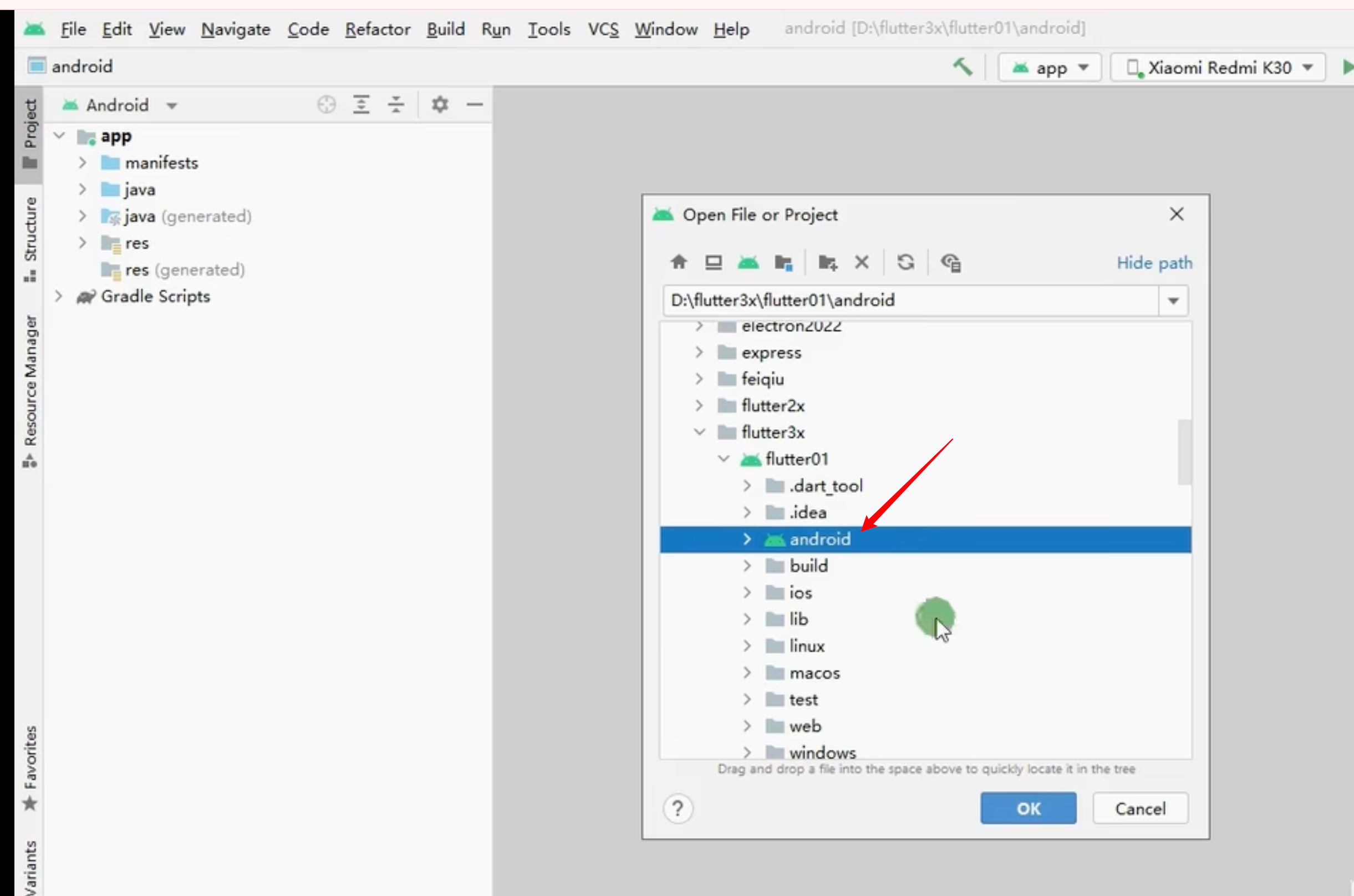Create new folder in dialog toolbar
The height and width of the screenshot is (896, 1354).
[x=827, y=262]
